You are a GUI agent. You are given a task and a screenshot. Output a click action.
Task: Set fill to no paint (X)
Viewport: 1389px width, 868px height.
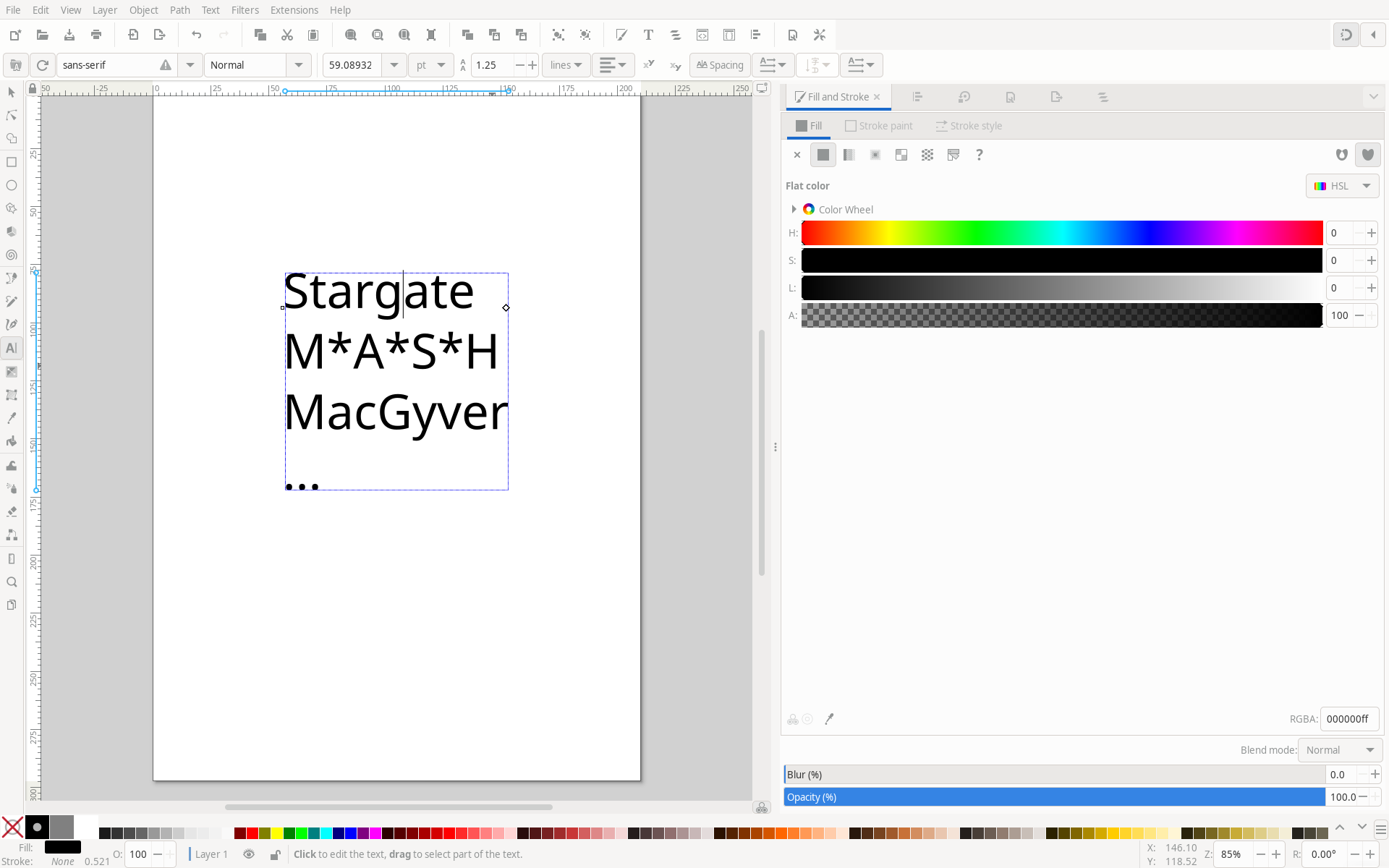(x=797, y=155)
